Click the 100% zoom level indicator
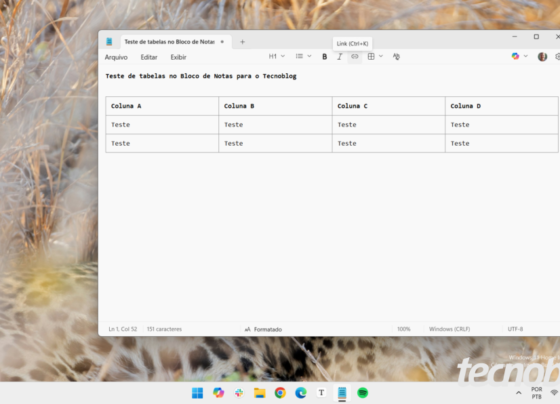Screen dimensions: 560x404 tap(404, 329)
